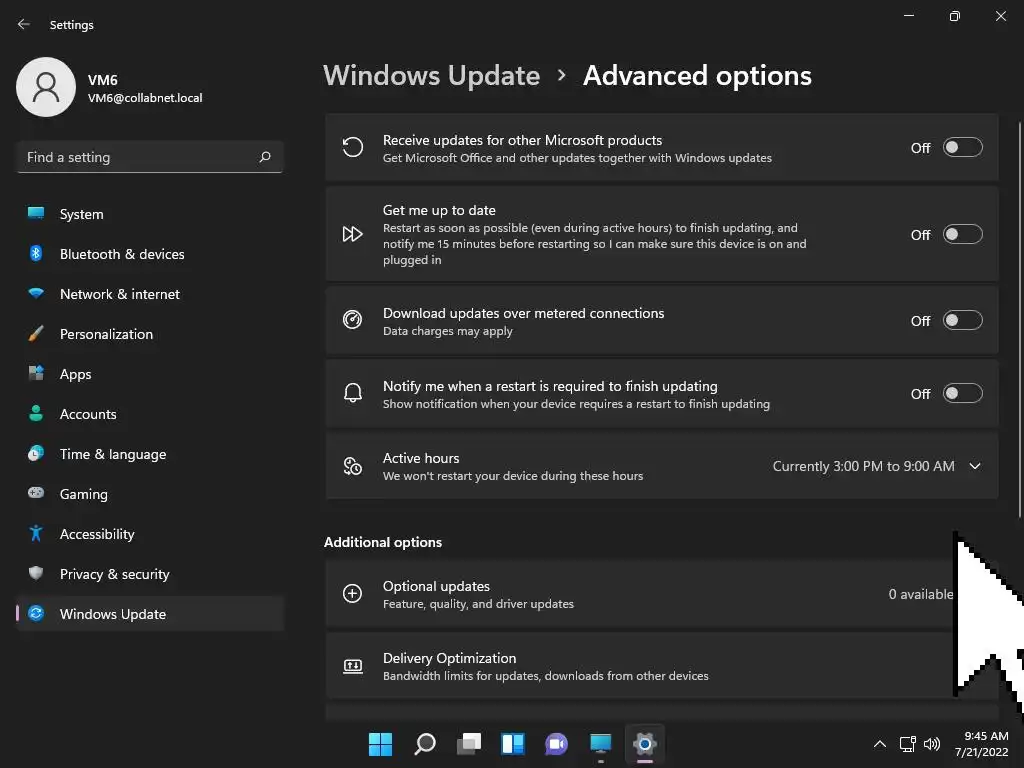Click the Bluetooth icon in sidebar
This screenshot has width=1024, height=768.
point(36,253)
